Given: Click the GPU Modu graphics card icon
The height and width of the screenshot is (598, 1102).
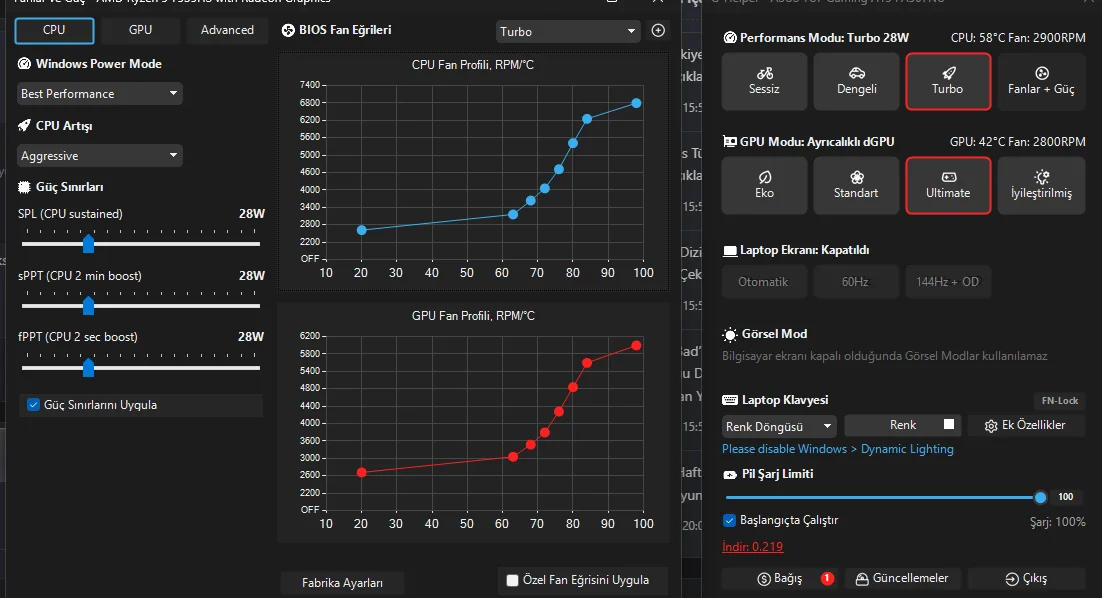Looking at the screenshot, I should click(730, 142).
